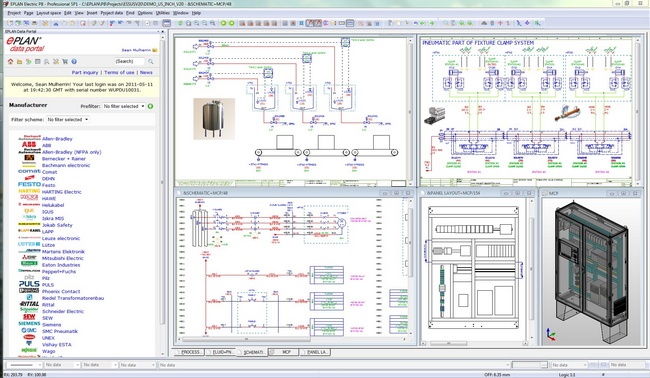This screenshot has height=378, width=650.
Task: Switch to the PANEL LA... page tab
Action: click(x=318, y=352)
